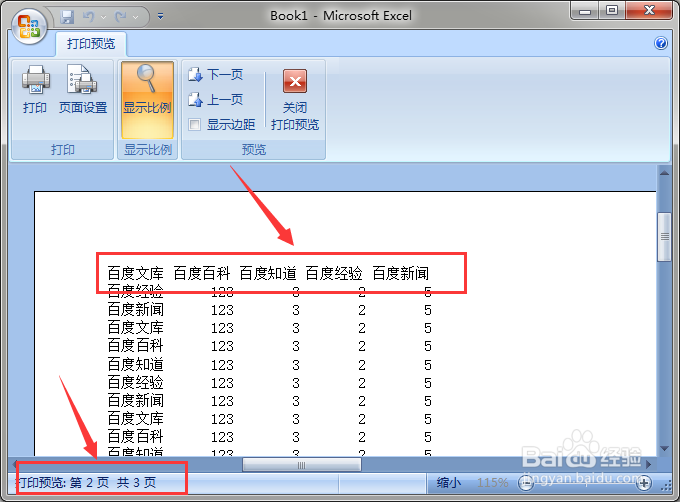
Task: Open the Office button menu
Action: click(x=29, y=26)
